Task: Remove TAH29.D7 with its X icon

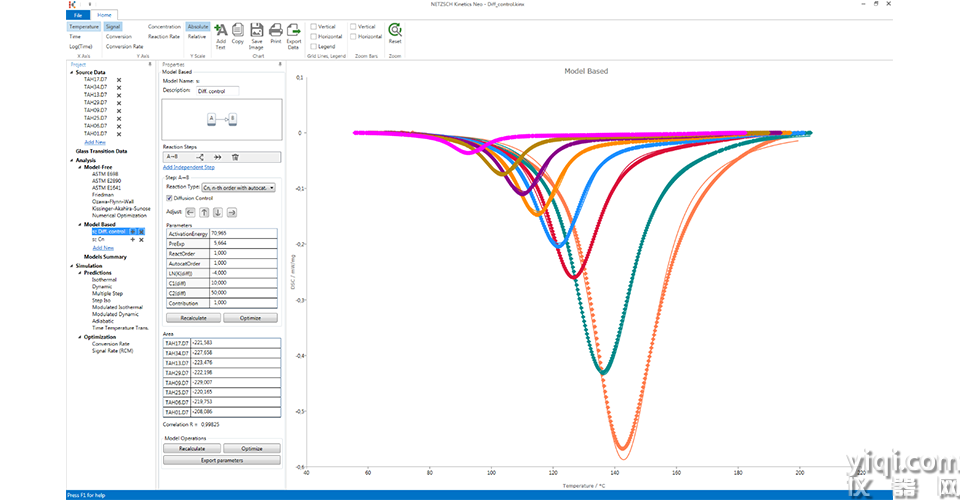Action: (x=119, y=103)
